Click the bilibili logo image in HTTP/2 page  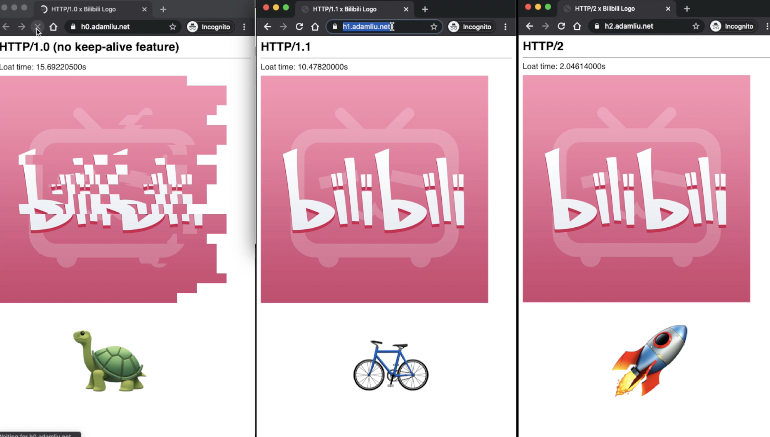pos(636,189)
